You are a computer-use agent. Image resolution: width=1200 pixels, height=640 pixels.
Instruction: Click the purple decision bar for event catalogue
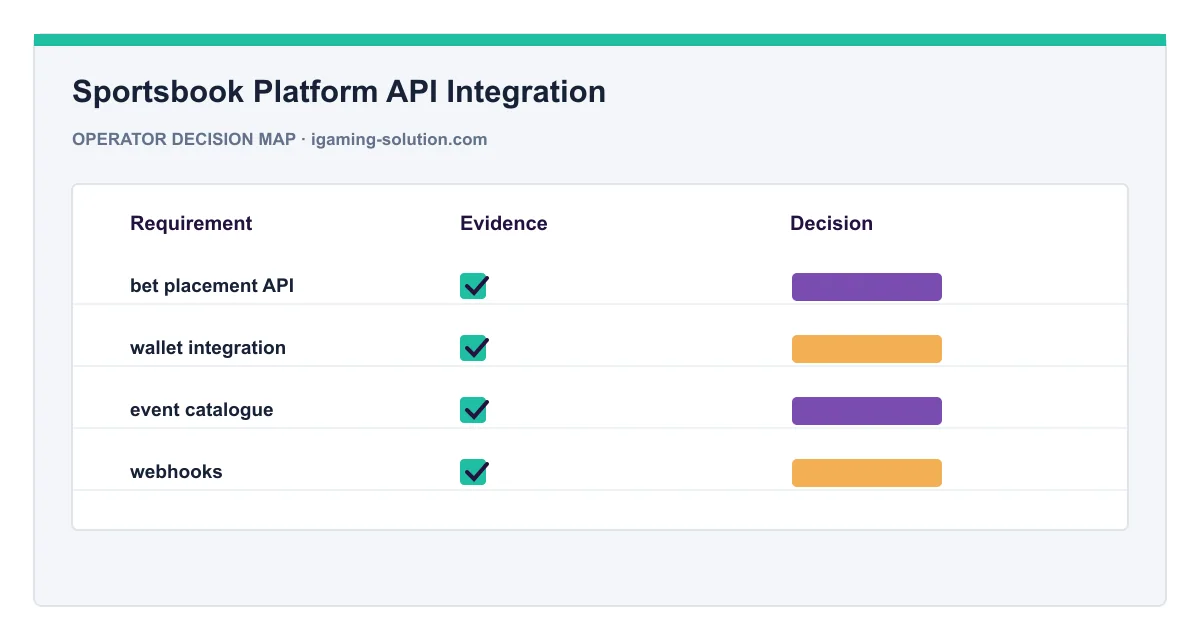(x=867, y=411)
